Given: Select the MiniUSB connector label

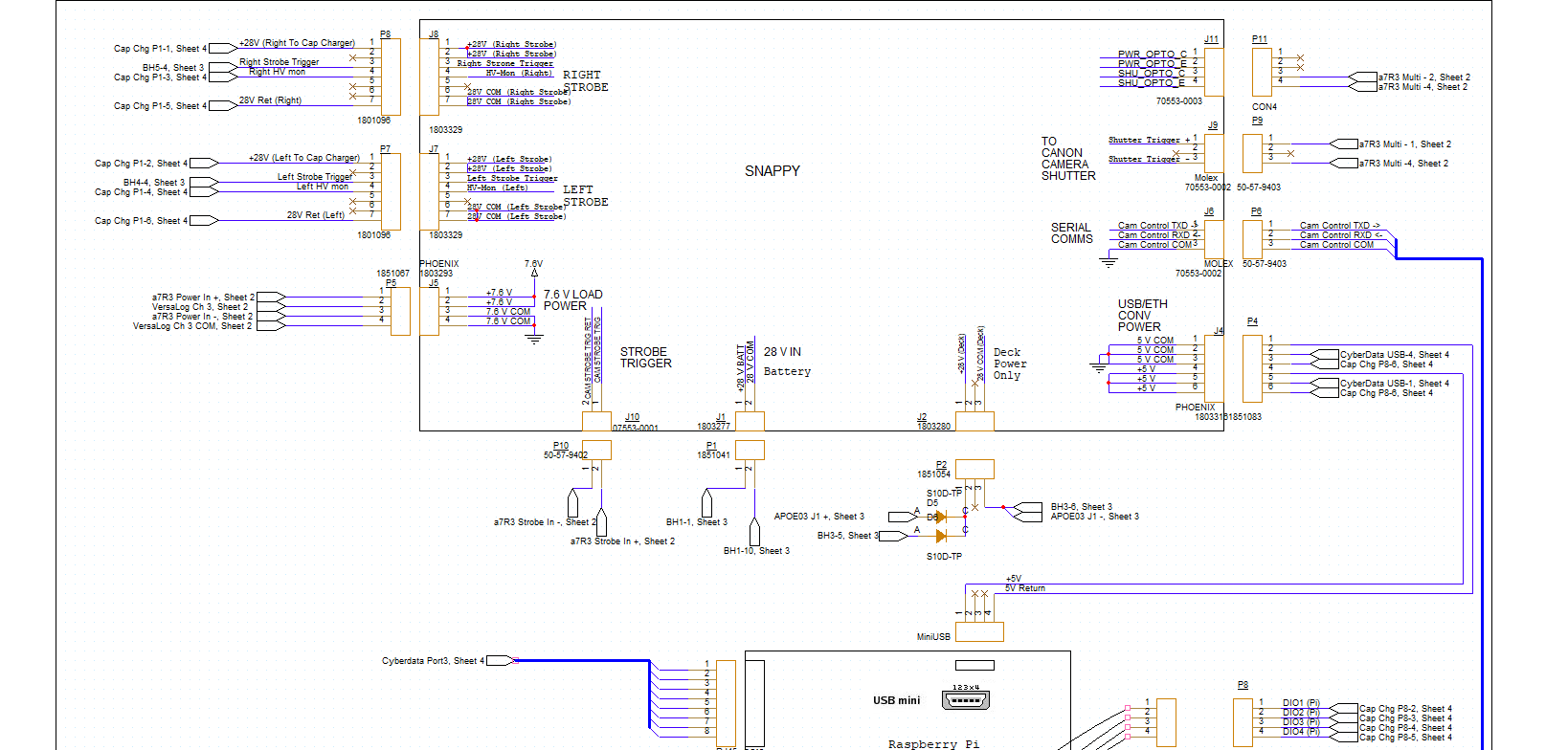Looking at the screenshot, I should click(933, 637).
